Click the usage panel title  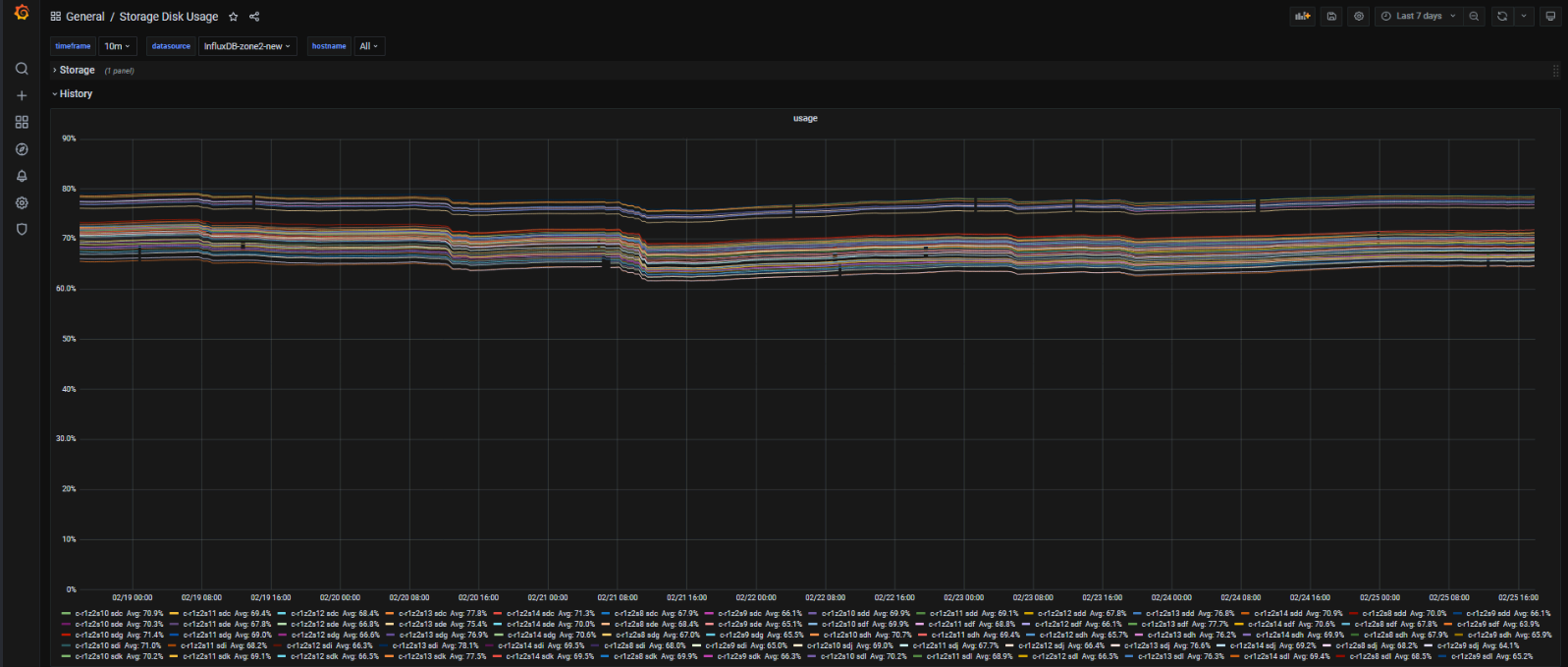tap(805, 118)
